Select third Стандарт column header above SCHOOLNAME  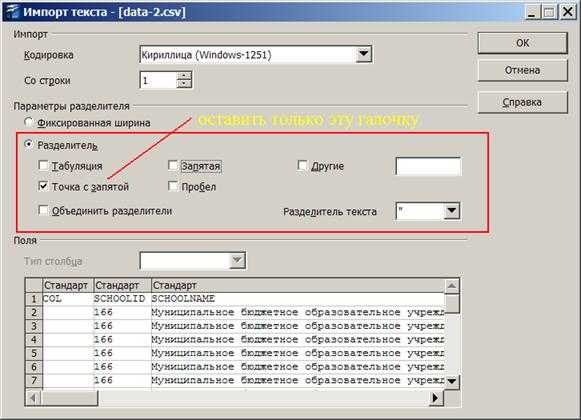tap(298, 285)
